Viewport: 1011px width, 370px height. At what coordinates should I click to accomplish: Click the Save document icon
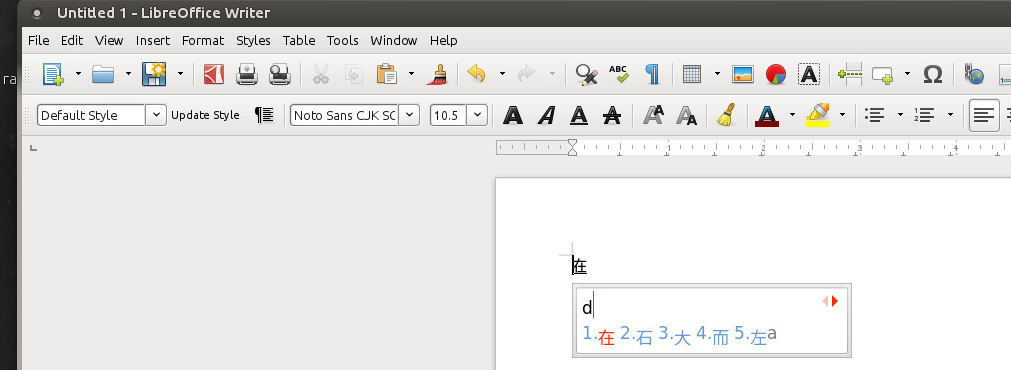click(154, 74)
